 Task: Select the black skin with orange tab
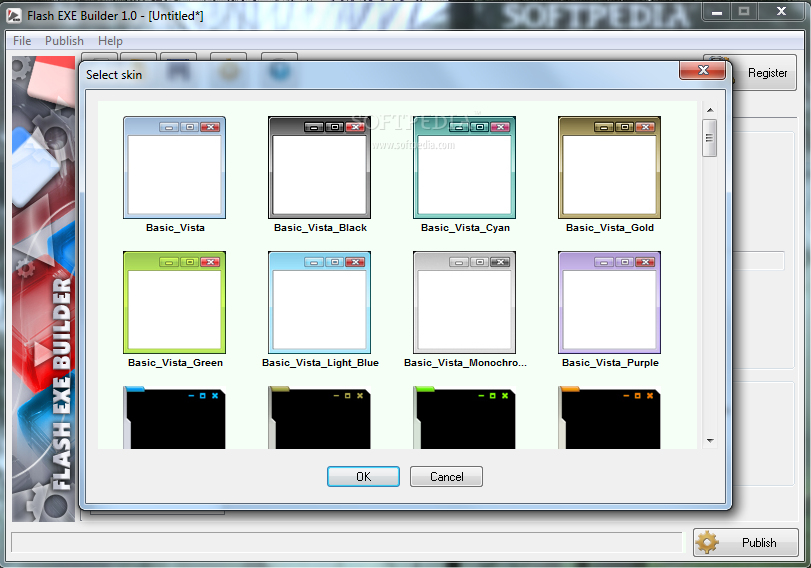(609, 417)
